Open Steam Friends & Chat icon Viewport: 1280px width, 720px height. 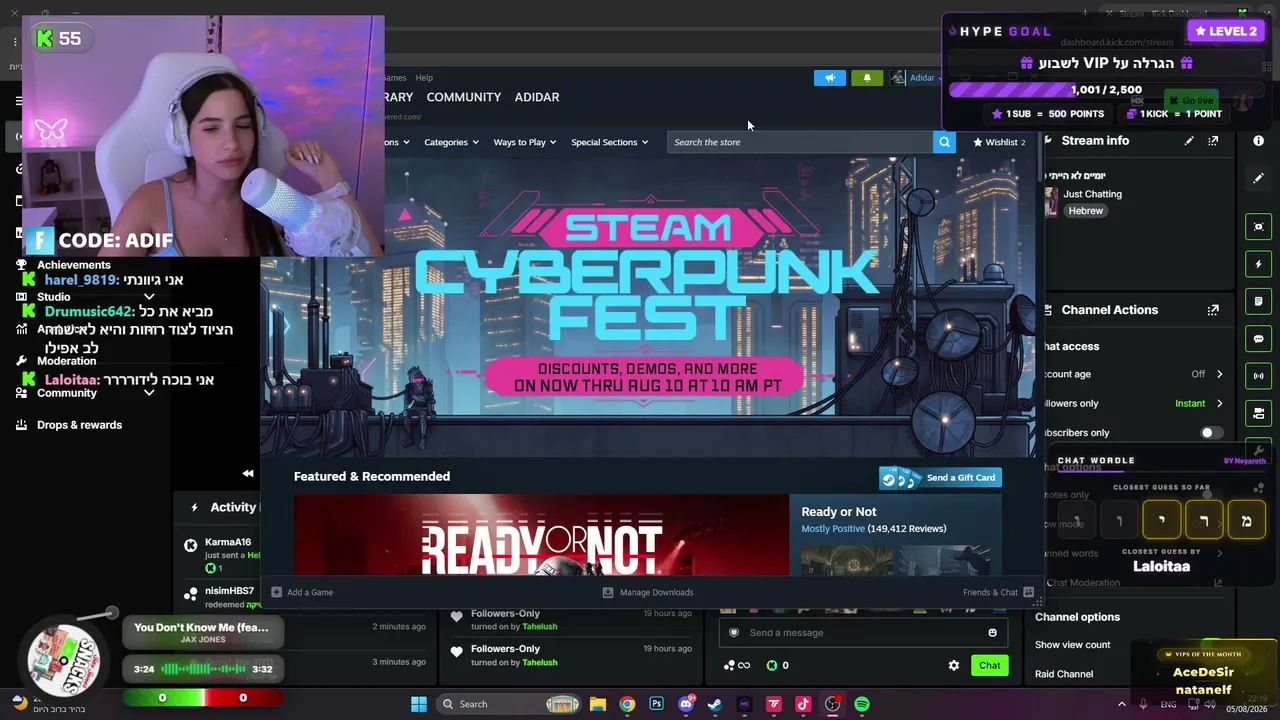coord(1028,592)
